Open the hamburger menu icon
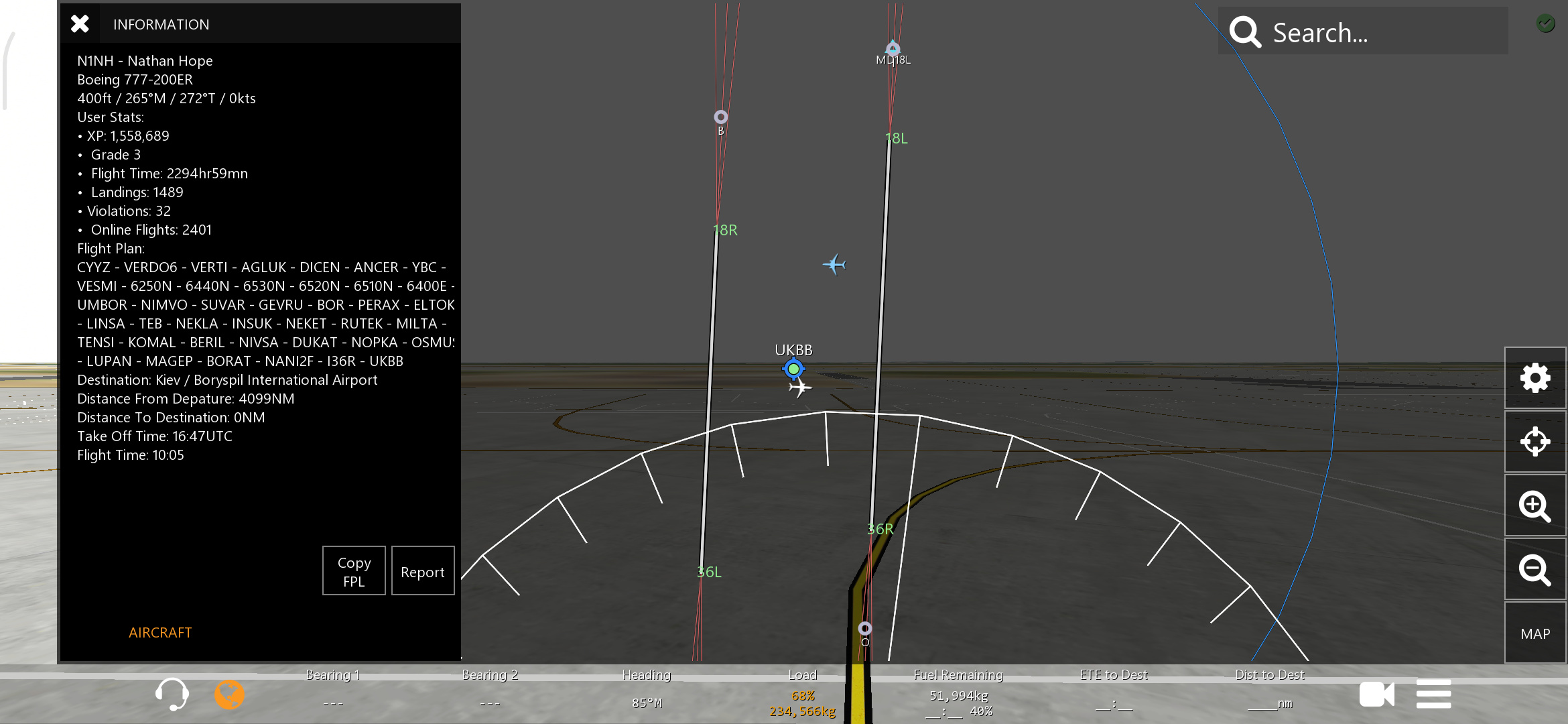 click(1433, 695)
